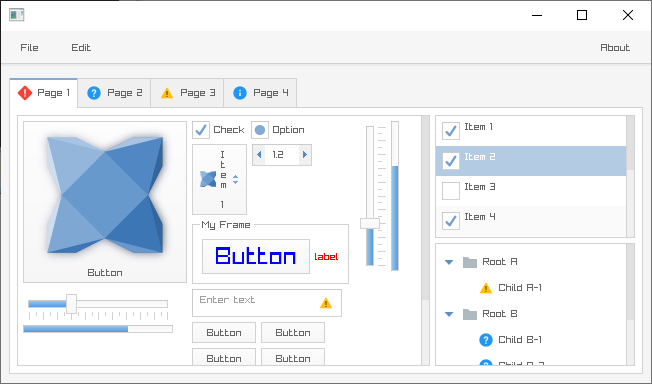Click the Haxe logo icon in the Item 1 dropdown

coord(208,179)
